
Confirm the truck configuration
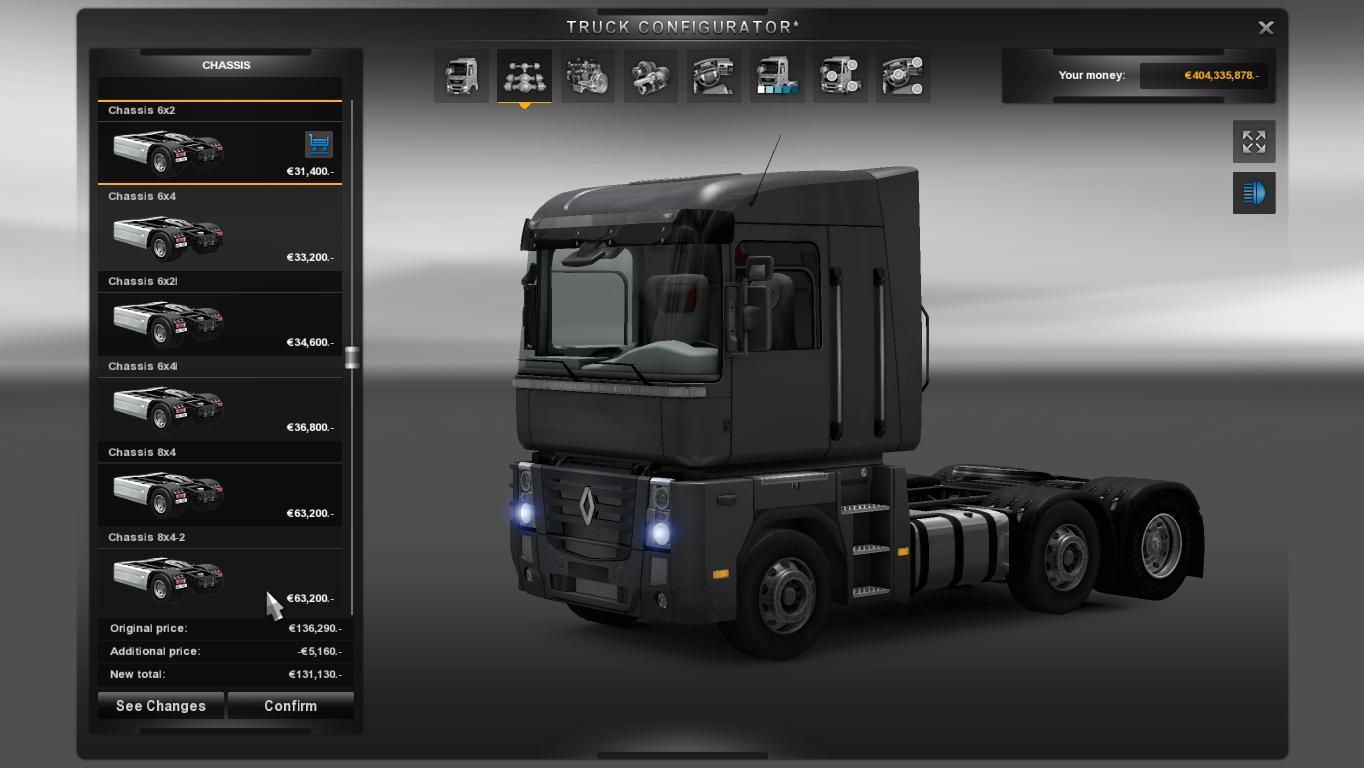[x=290, y=706]
